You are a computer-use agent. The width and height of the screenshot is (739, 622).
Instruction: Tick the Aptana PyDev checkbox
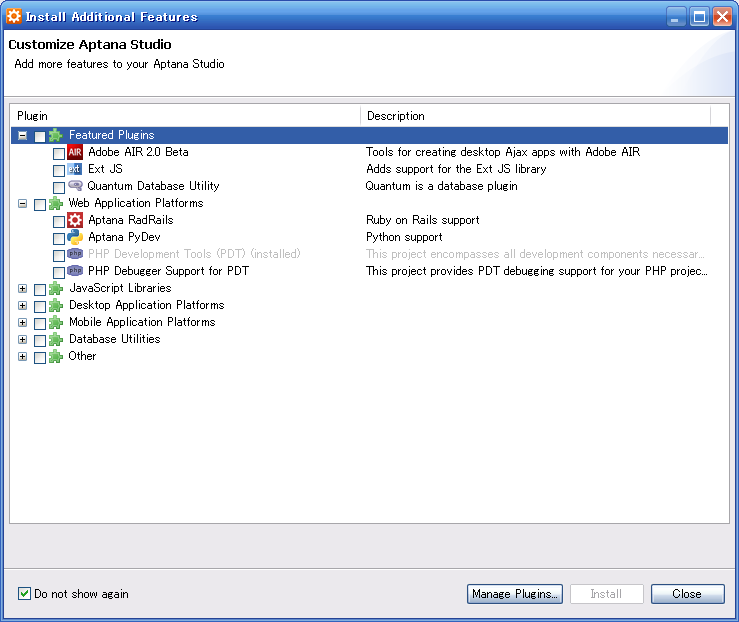59,238
